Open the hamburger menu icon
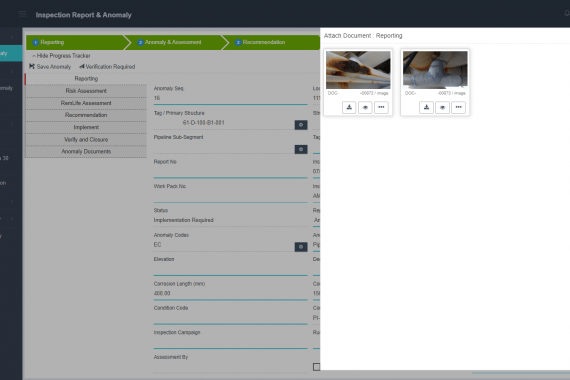The width and height of the screenshot is (570, 380). [22, 14]
